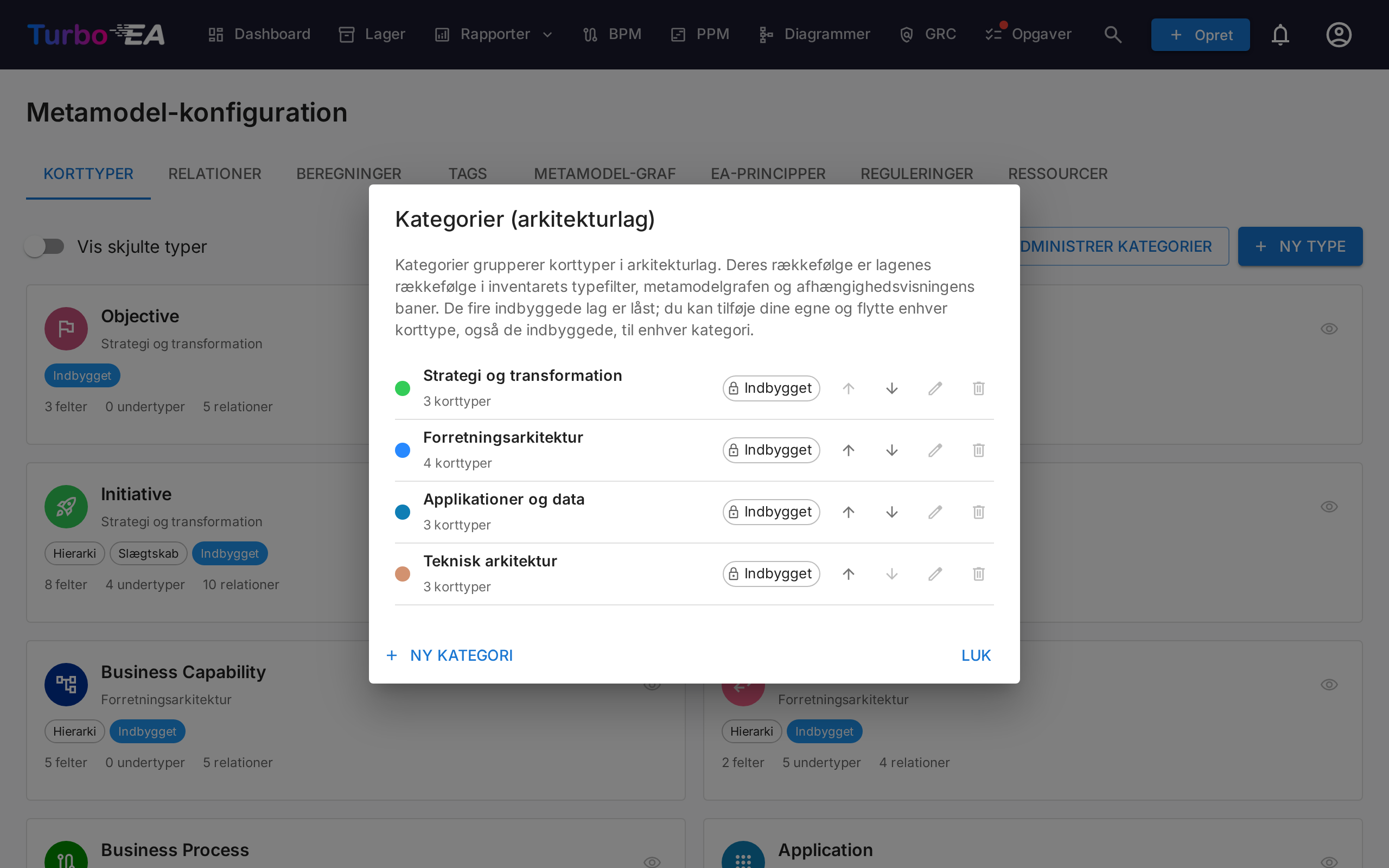Click edit pencil for Teknisk arkitektur
The width and height of the screenshot is (1389, 868).
[x=935, y=574]
